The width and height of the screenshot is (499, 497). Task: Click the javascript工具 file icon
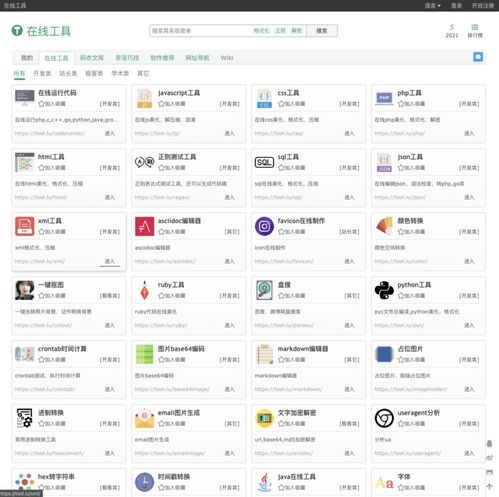[144, 98]
